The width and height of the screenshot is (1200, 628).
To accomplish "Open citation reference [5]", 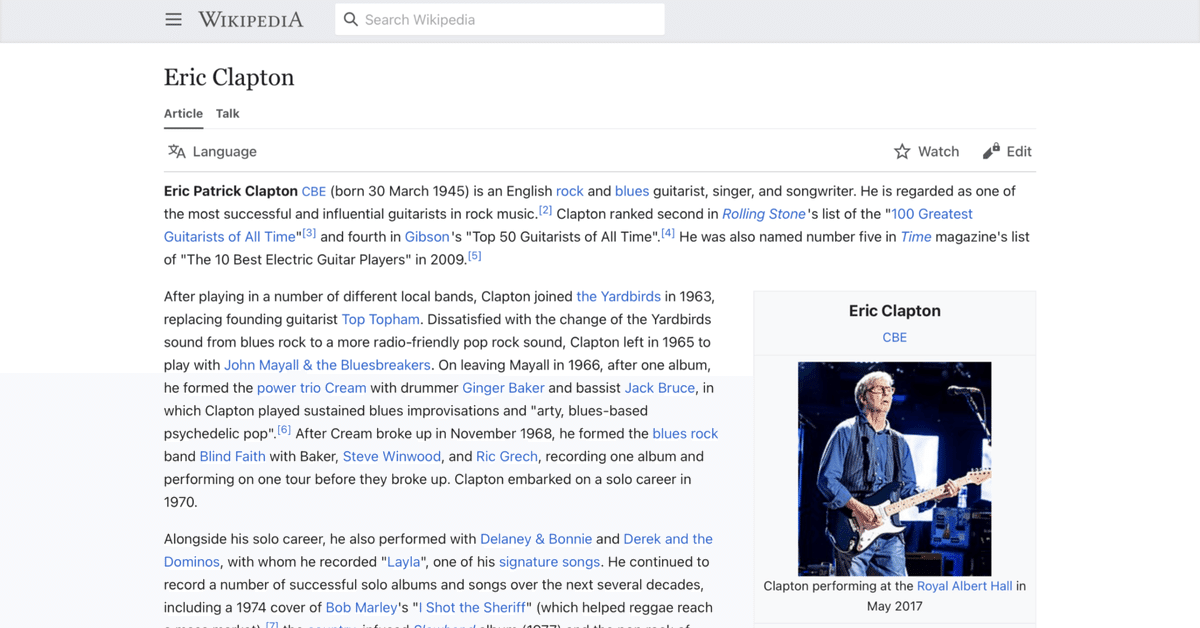I will (475, 256).
